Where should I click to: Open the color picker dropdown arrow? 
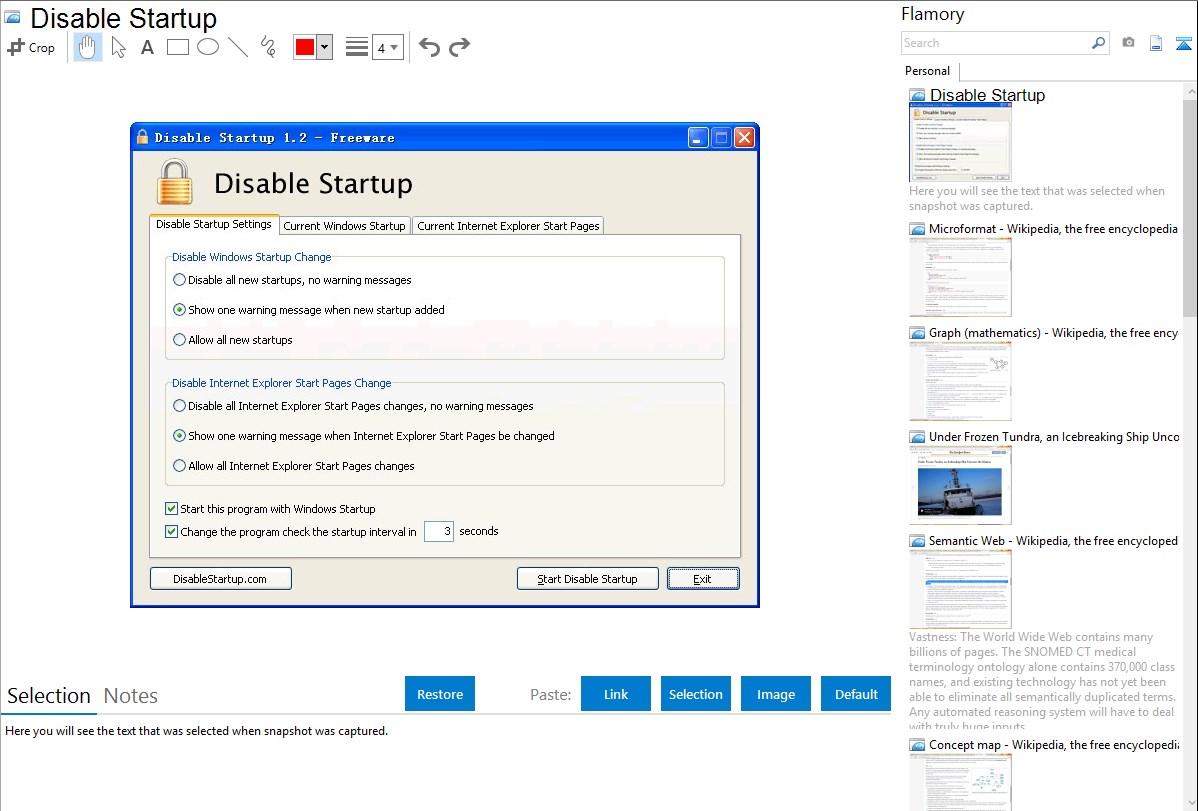[324, 47]
